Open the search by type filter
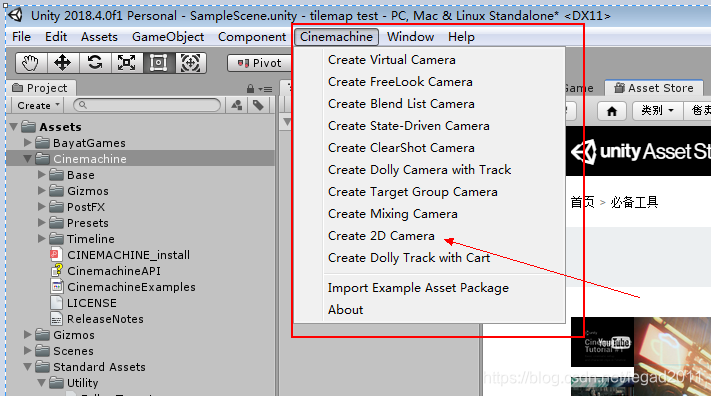Viewport: 711px width, 396px height. (236, 105)
